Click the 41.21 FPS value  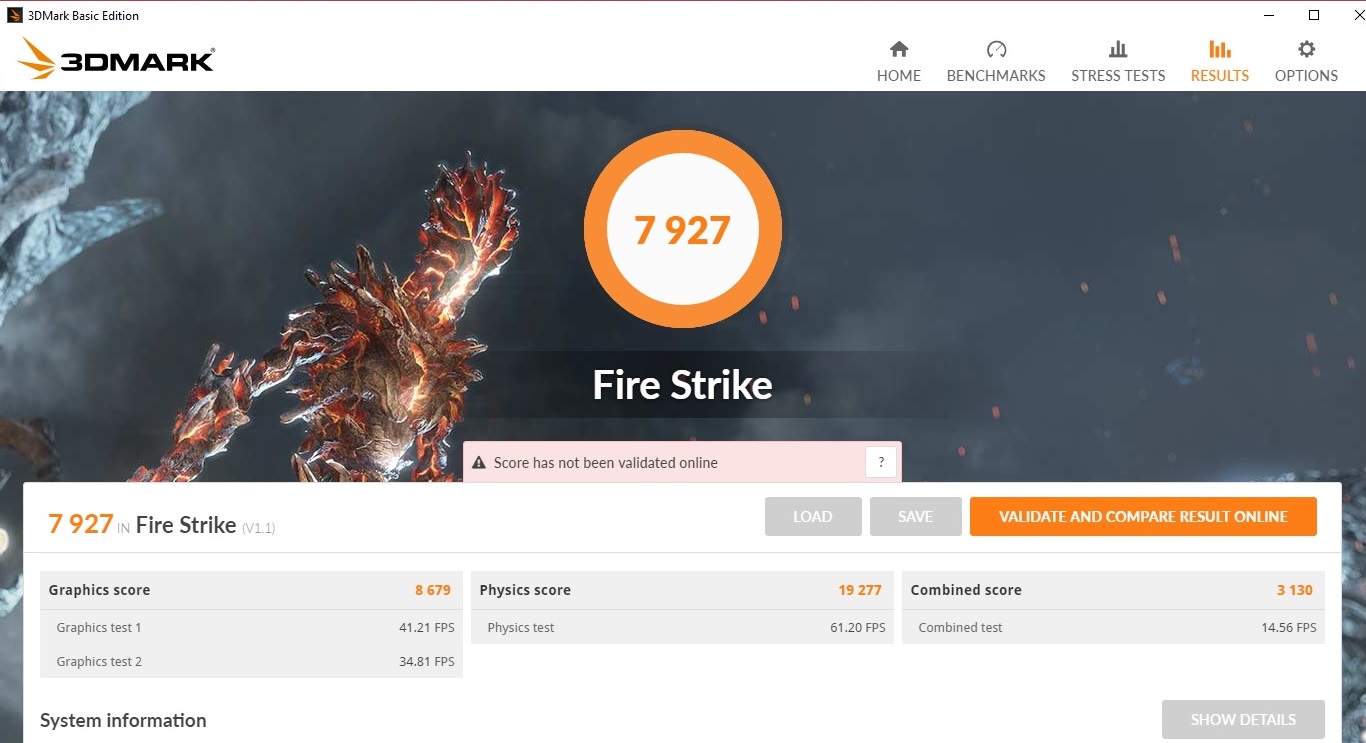point(427,628)
